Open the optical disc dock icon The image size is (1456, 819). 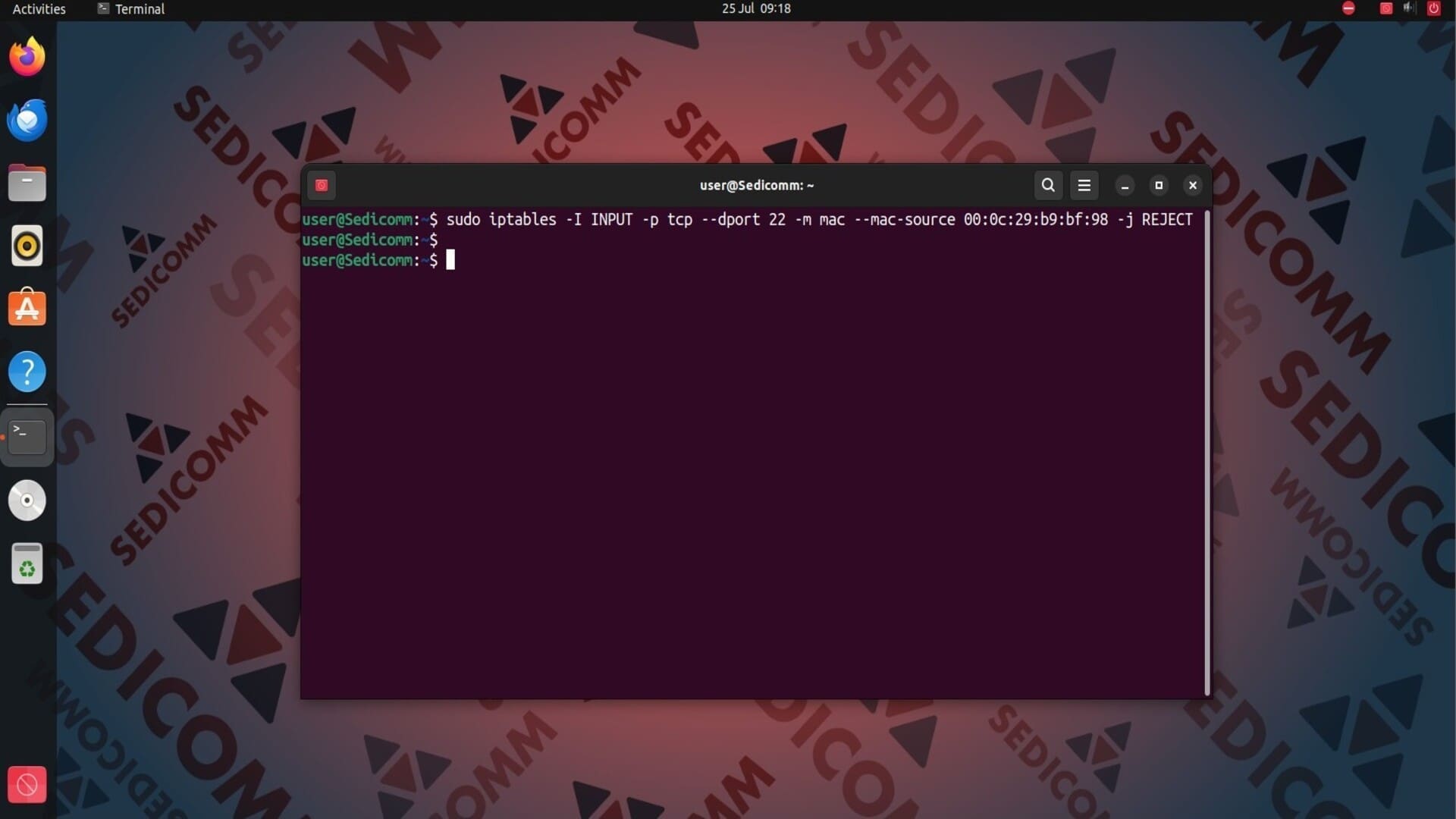click(x=27, y=500)
